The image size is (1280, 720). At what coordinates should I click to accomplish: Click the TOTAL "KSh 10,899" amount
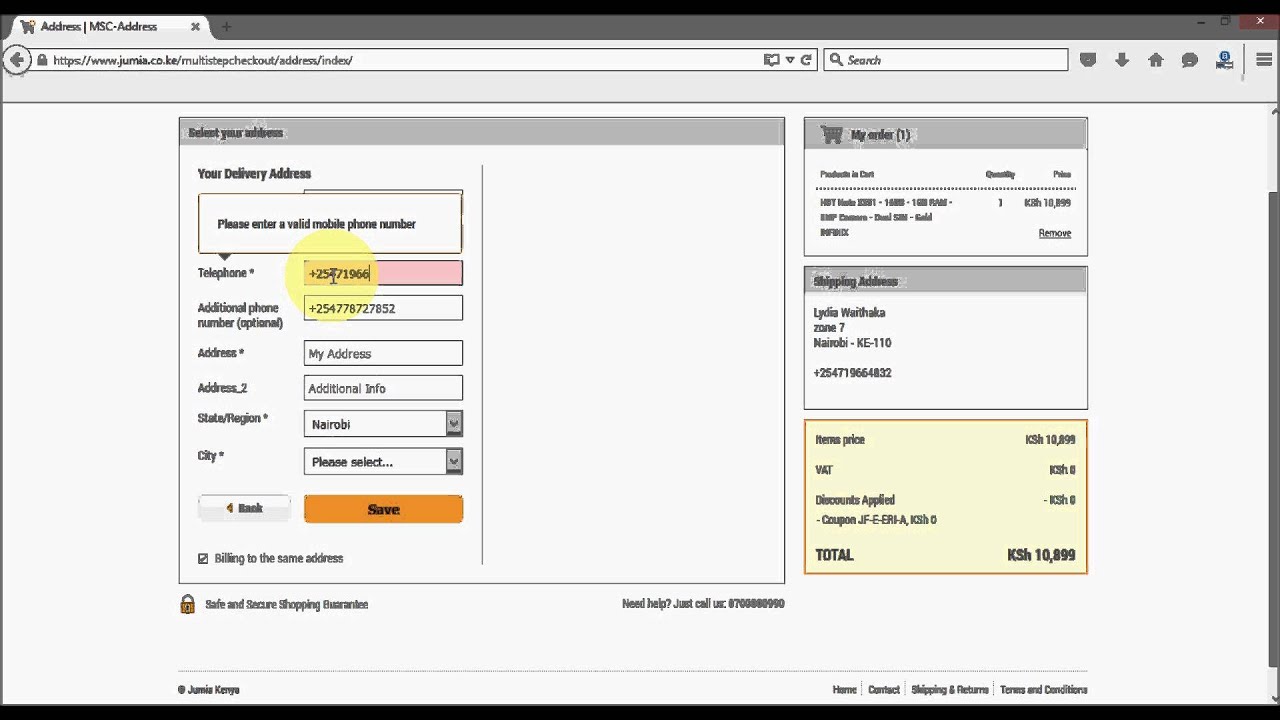click(1041, 555)
